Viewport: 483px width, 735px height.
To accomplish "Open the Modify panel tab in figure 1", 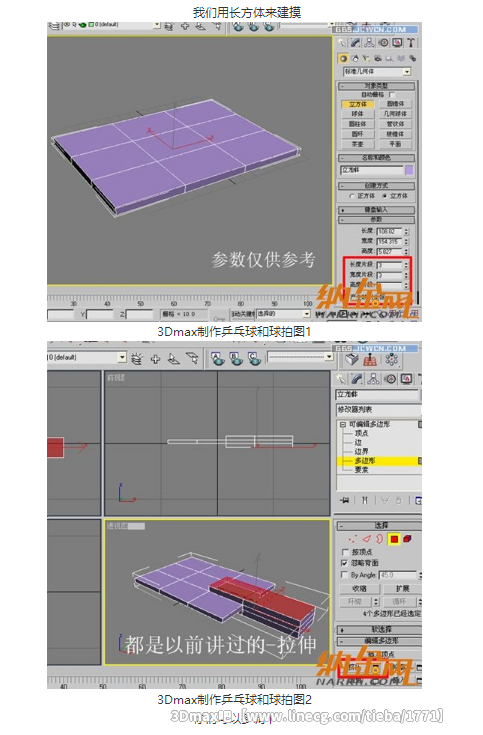I will point(355,43).
